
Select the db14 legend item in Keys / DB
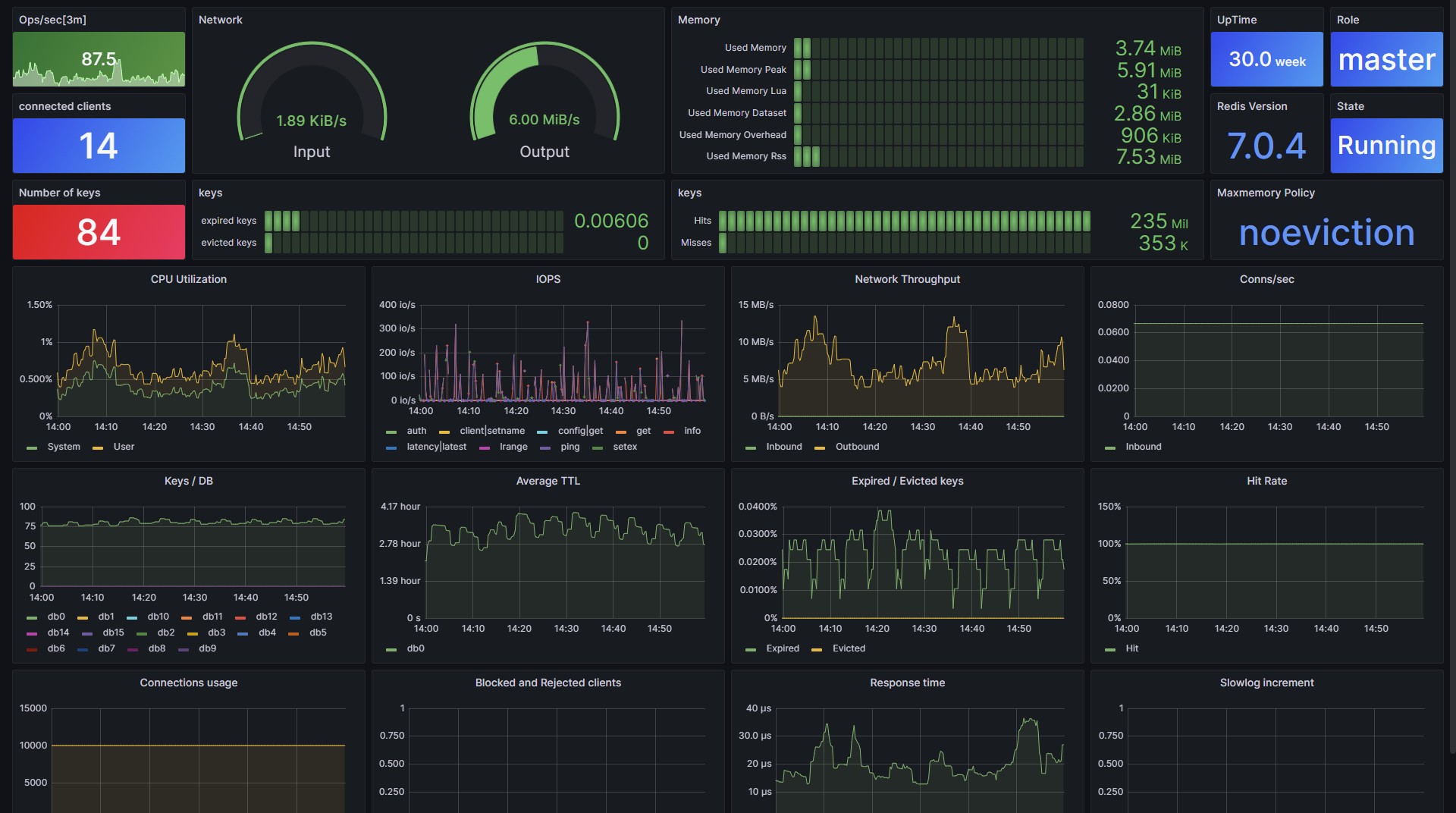coord(58,633)
